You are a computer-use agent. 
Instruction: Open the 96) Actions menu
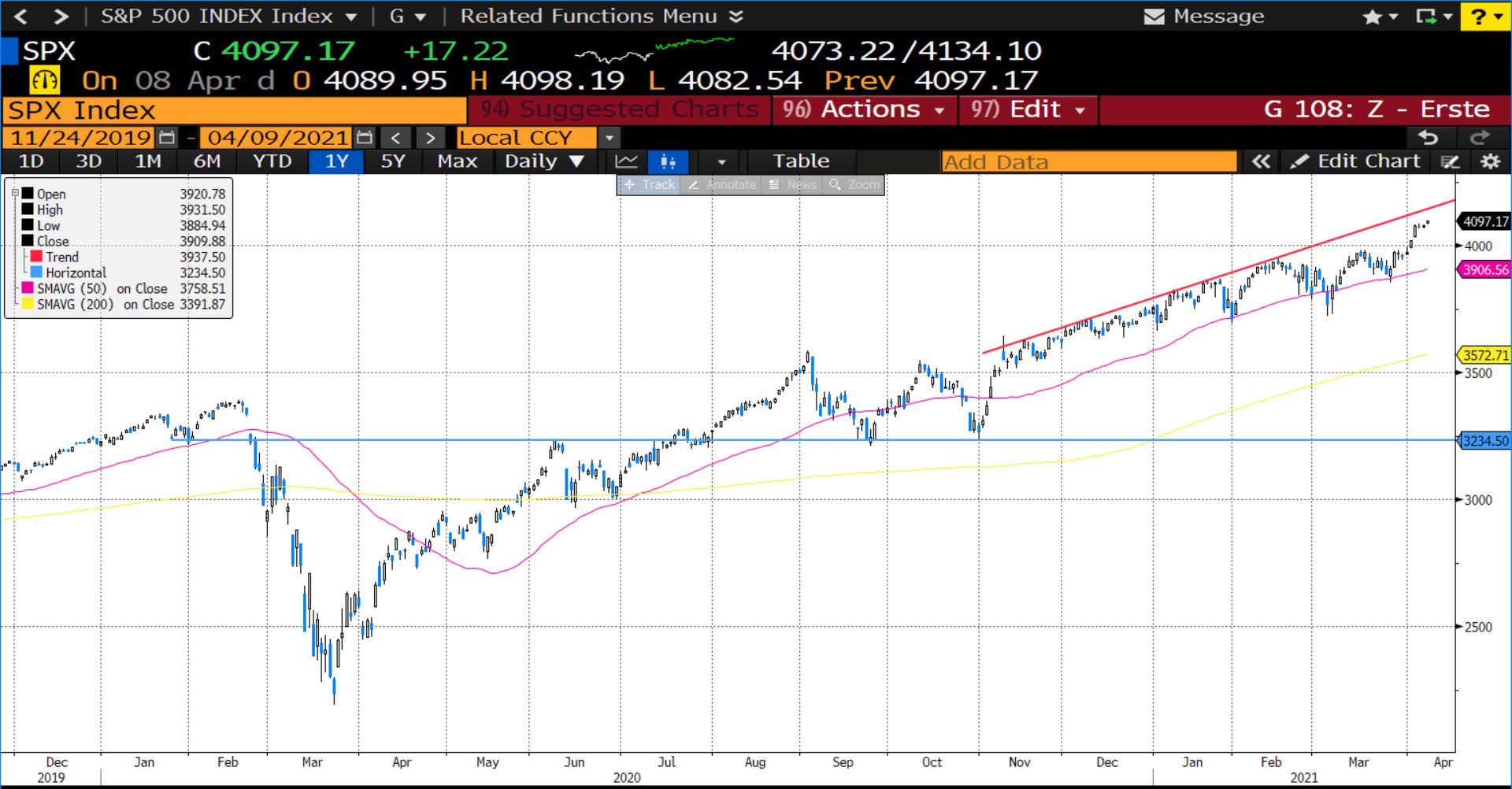tap(864, 109)
